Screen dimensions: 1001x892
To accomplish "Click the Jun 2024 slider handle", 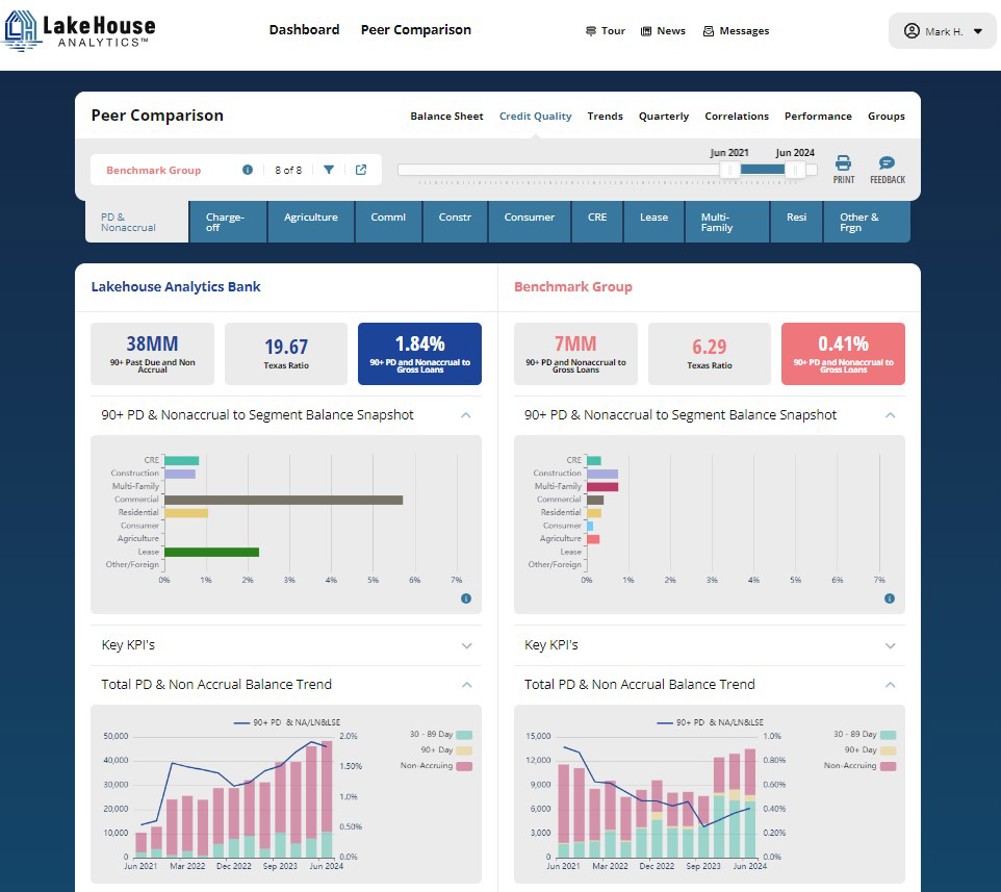I will 795,170.
